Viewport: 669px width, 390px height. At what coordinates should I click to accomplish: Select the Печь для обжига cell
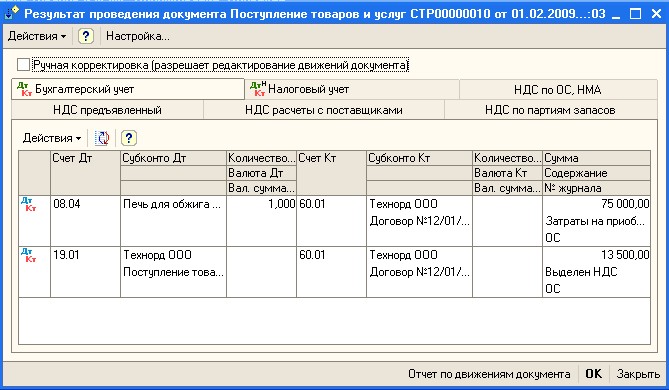coord(173,204)
